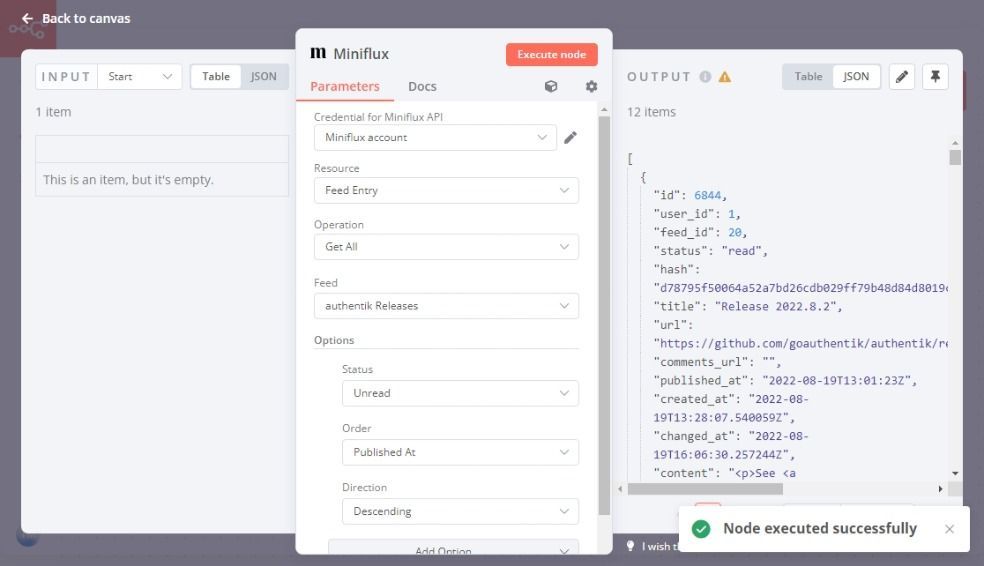Select the Parameters tab

(x=345, y=87)
